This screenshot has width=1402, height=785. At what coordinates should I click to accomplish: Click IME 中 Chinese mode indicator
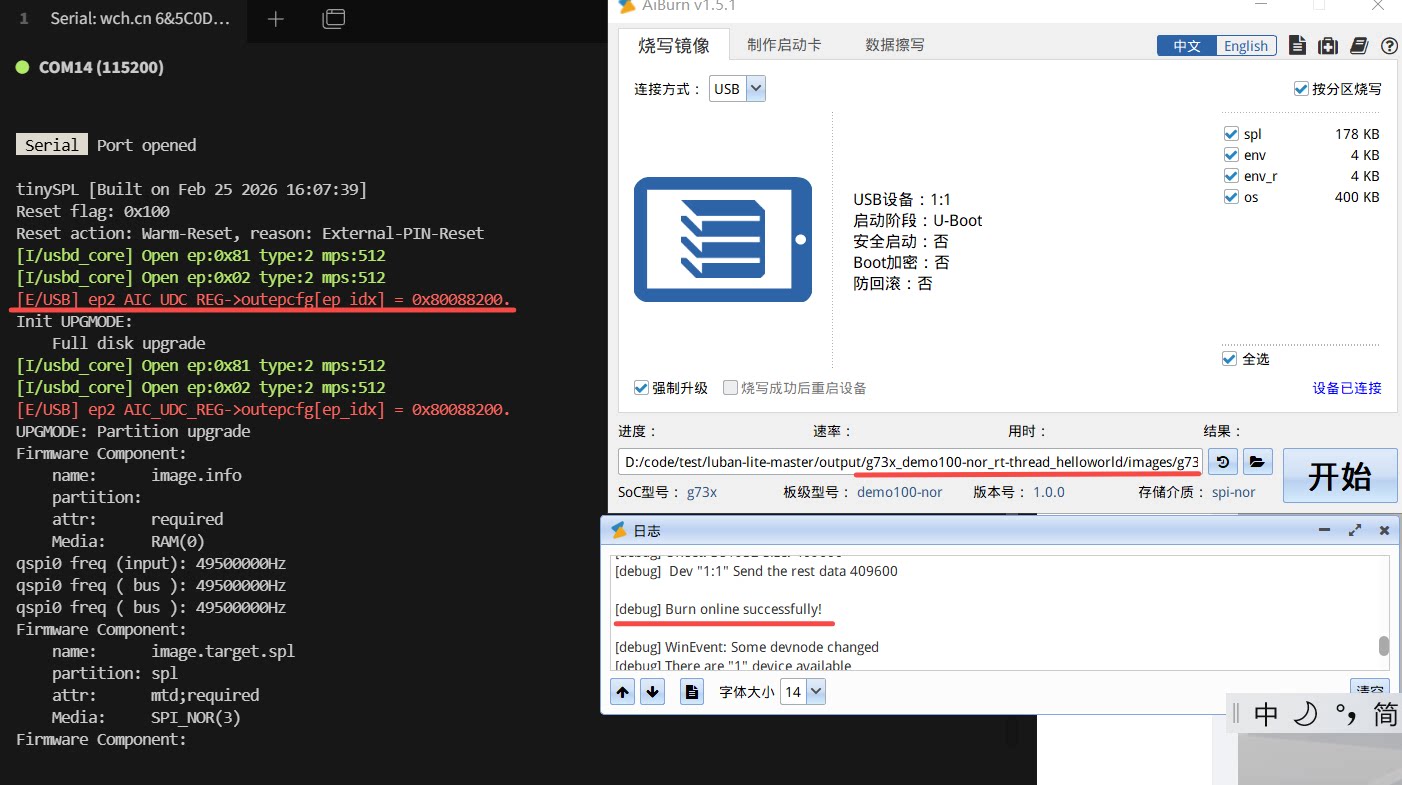click(1266, 714)
